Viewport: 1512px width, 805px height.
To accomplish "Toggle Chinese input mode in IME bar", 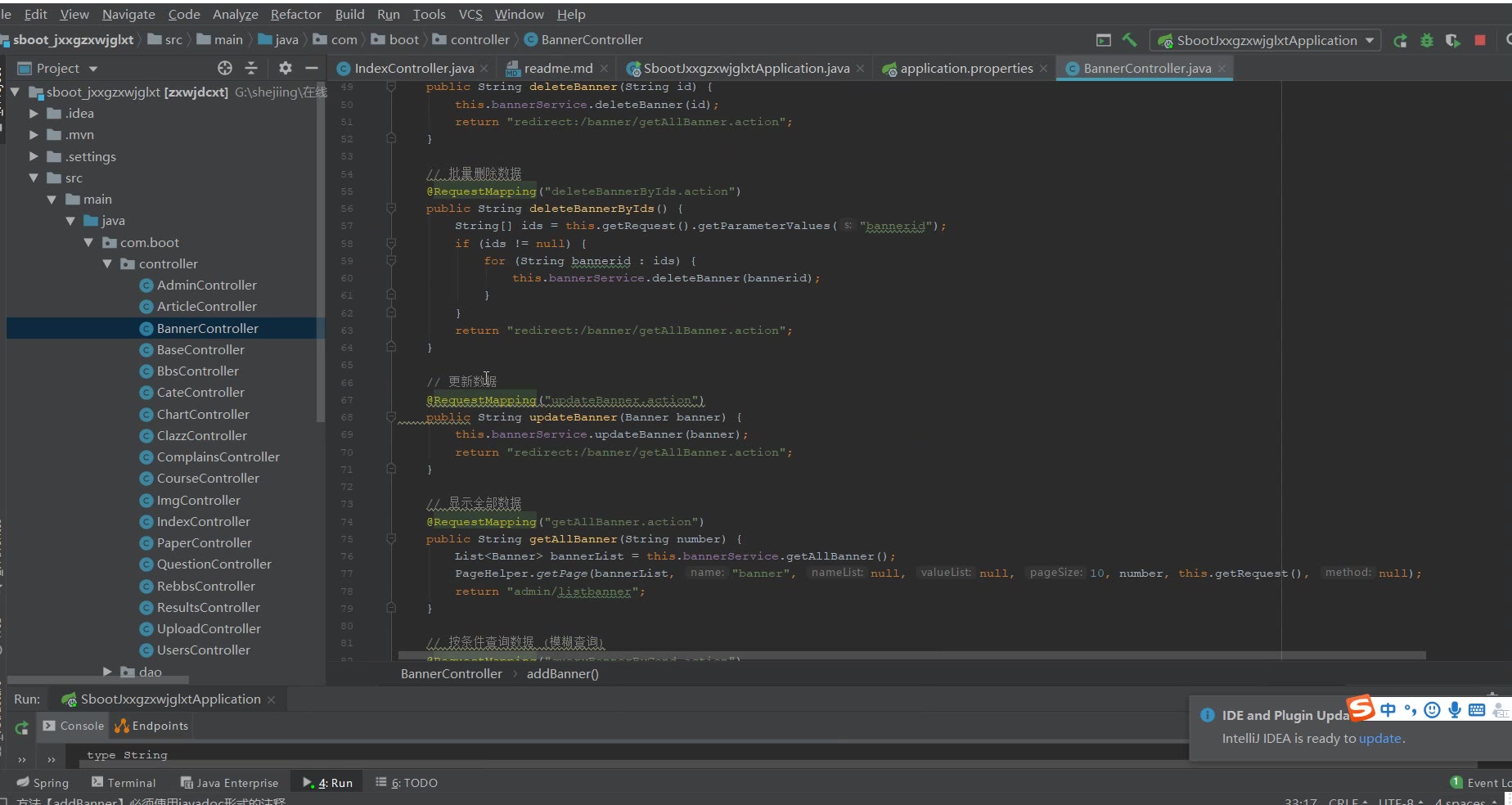I will coord(1388,710).
